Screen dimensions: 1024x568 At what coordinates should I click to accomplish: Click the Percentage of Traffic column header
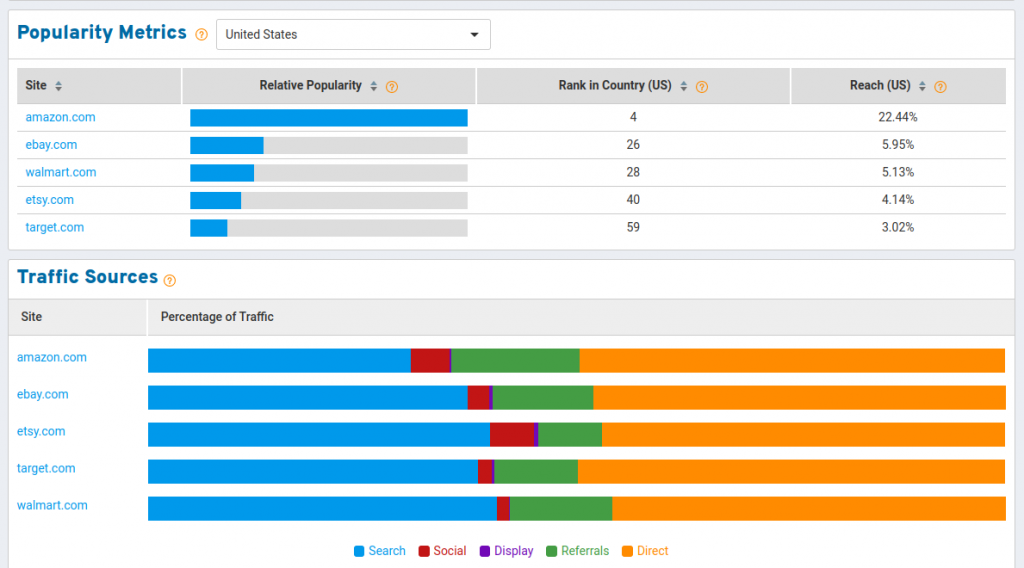click(217, 317)
